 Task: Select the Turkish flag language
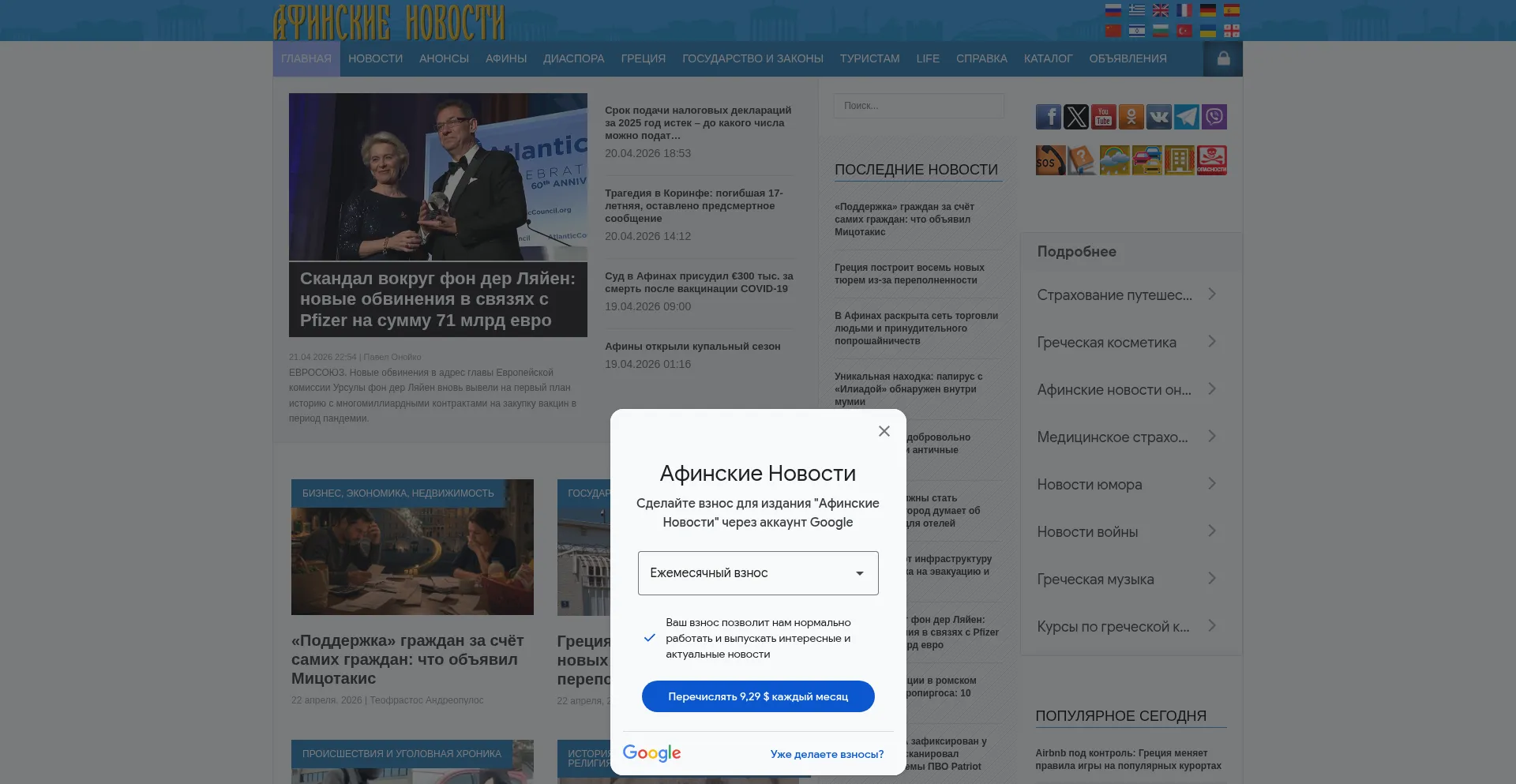[x=1184, y=31]
